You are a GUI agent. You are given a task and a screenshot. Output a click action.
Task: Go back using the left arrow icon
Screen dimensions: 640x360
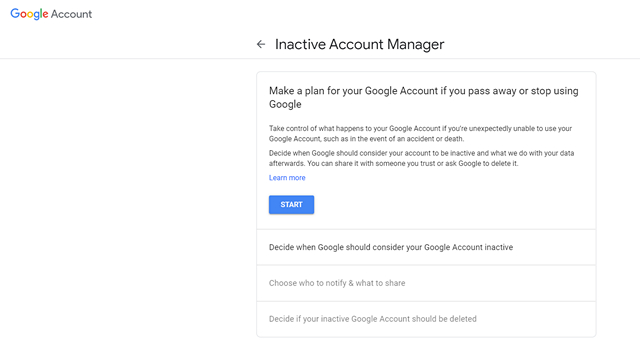[261, 44]
